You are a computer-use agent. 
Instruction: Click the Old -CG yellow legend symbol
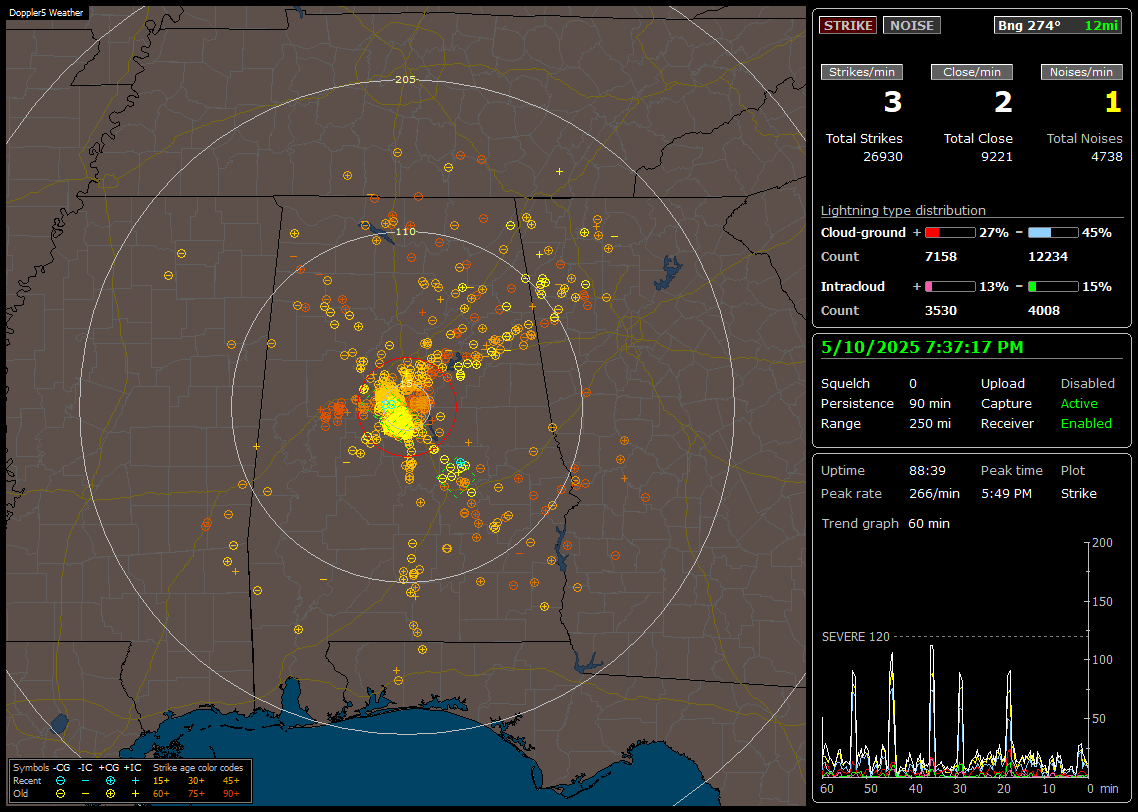(x=60, y=793)
